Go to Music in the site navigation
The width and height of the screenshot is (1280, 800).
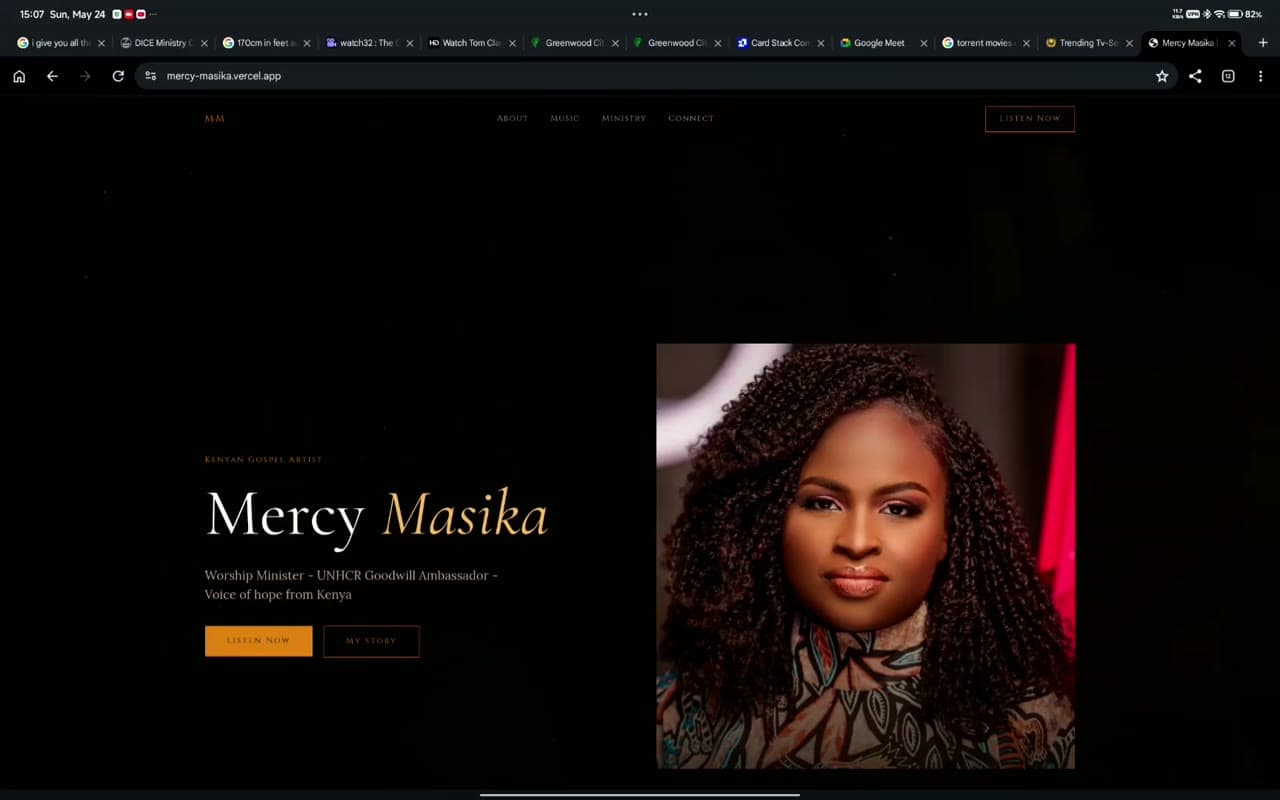pos(565,119)
